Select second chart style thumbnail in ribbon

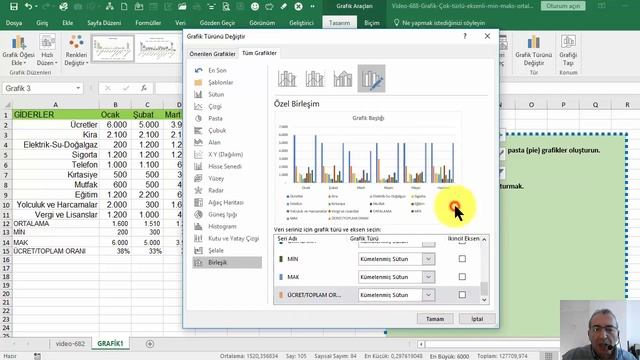point(157,49)
